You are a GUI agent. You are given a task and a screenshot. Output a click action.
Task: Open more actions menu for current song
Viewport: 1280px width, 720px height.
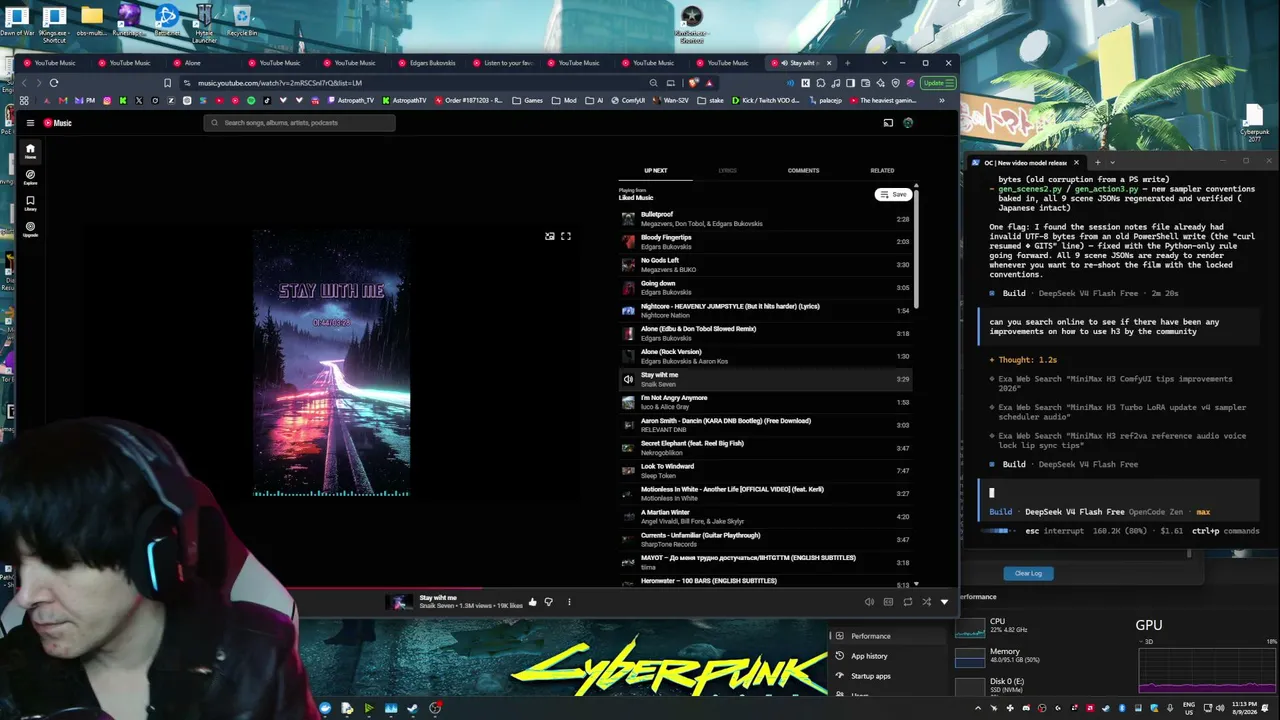[x=569, y=602]
